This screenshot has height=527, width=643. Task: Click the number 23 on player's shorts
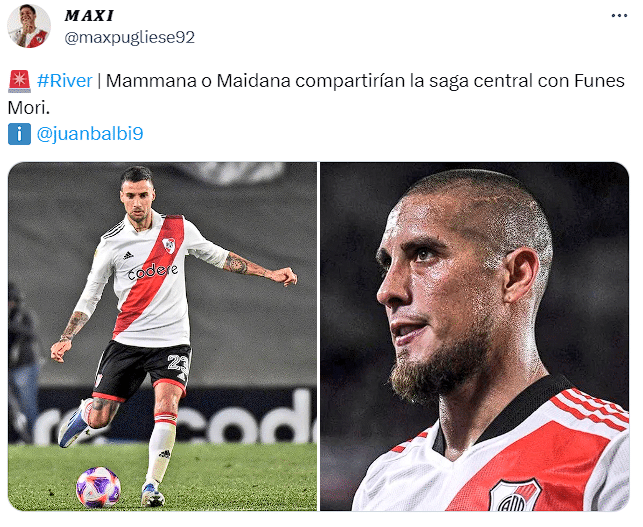tap(178, 363)
